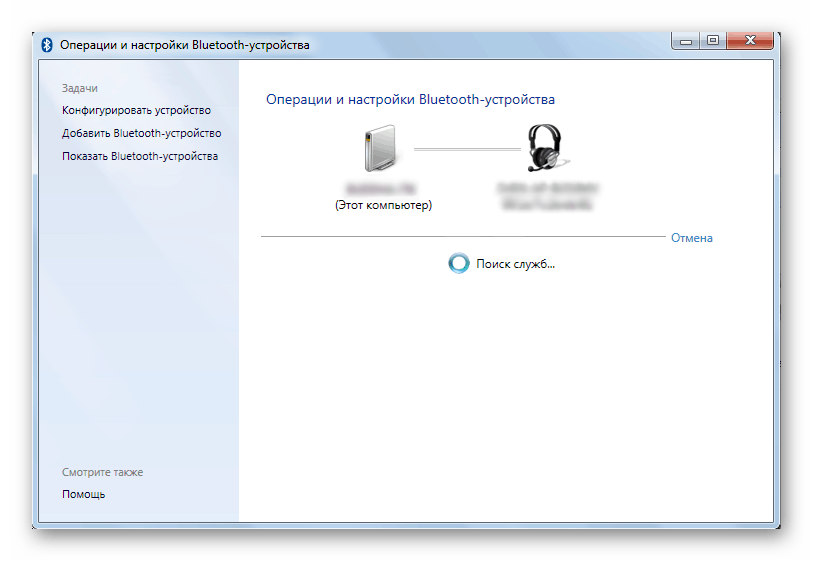The image size is (813, 561).
Task: Click the (Этот компьютер) label
Action: (x=383, y=205)
